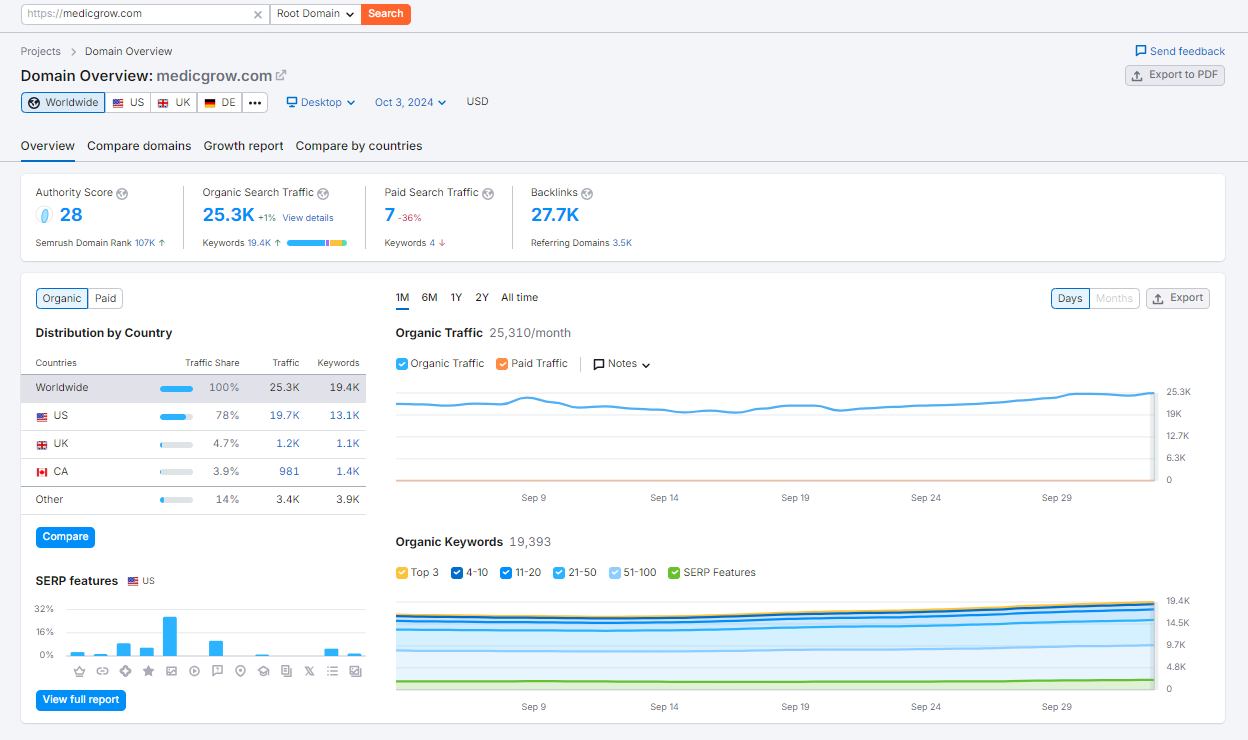This screenshot has width=1248, height=740.
Task: Click the X (Twitter) SERP feature icon
Action: (309, 671)
